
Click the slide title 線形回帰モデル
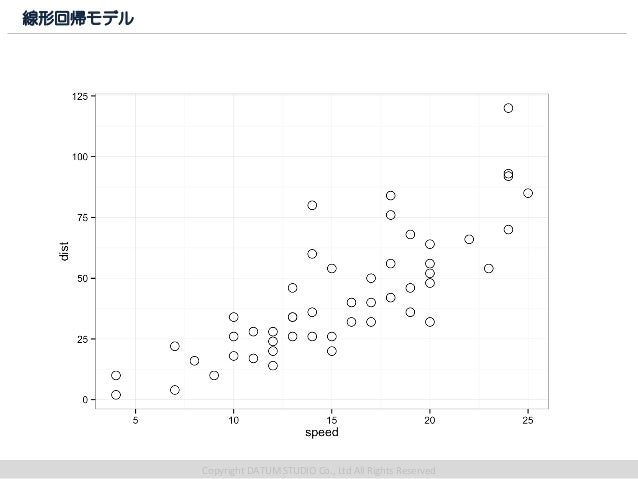(78, 18)
